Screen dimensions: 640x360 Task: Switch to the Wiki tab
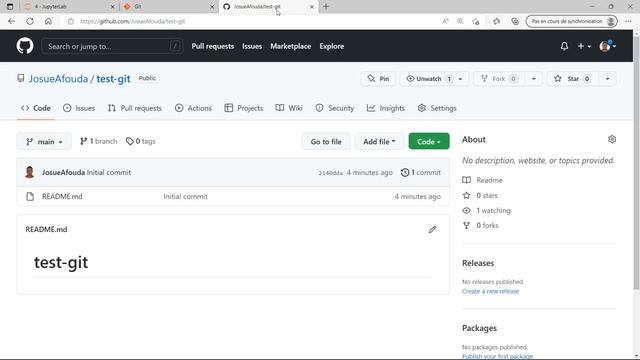pyautogui.click(x=289, y=108)
